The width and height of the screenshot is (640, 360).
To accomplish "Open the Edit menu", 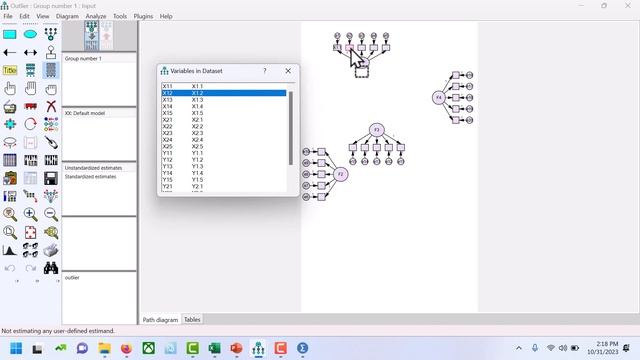I will click(x=24, y=16).
